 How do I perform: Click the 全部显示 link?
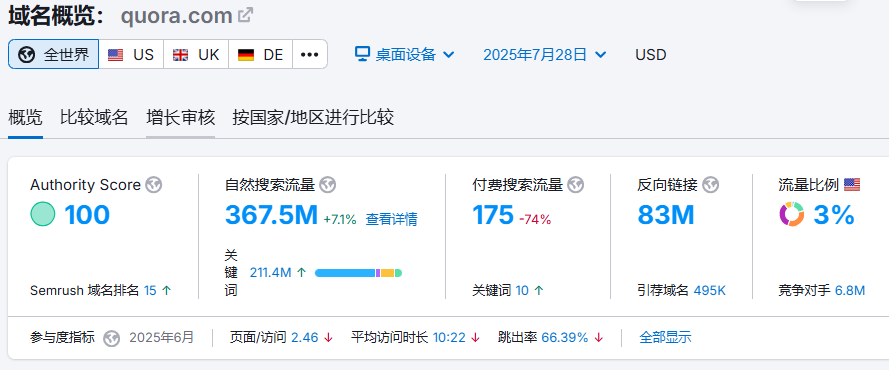pyautogui.click(x=665, y=338)
